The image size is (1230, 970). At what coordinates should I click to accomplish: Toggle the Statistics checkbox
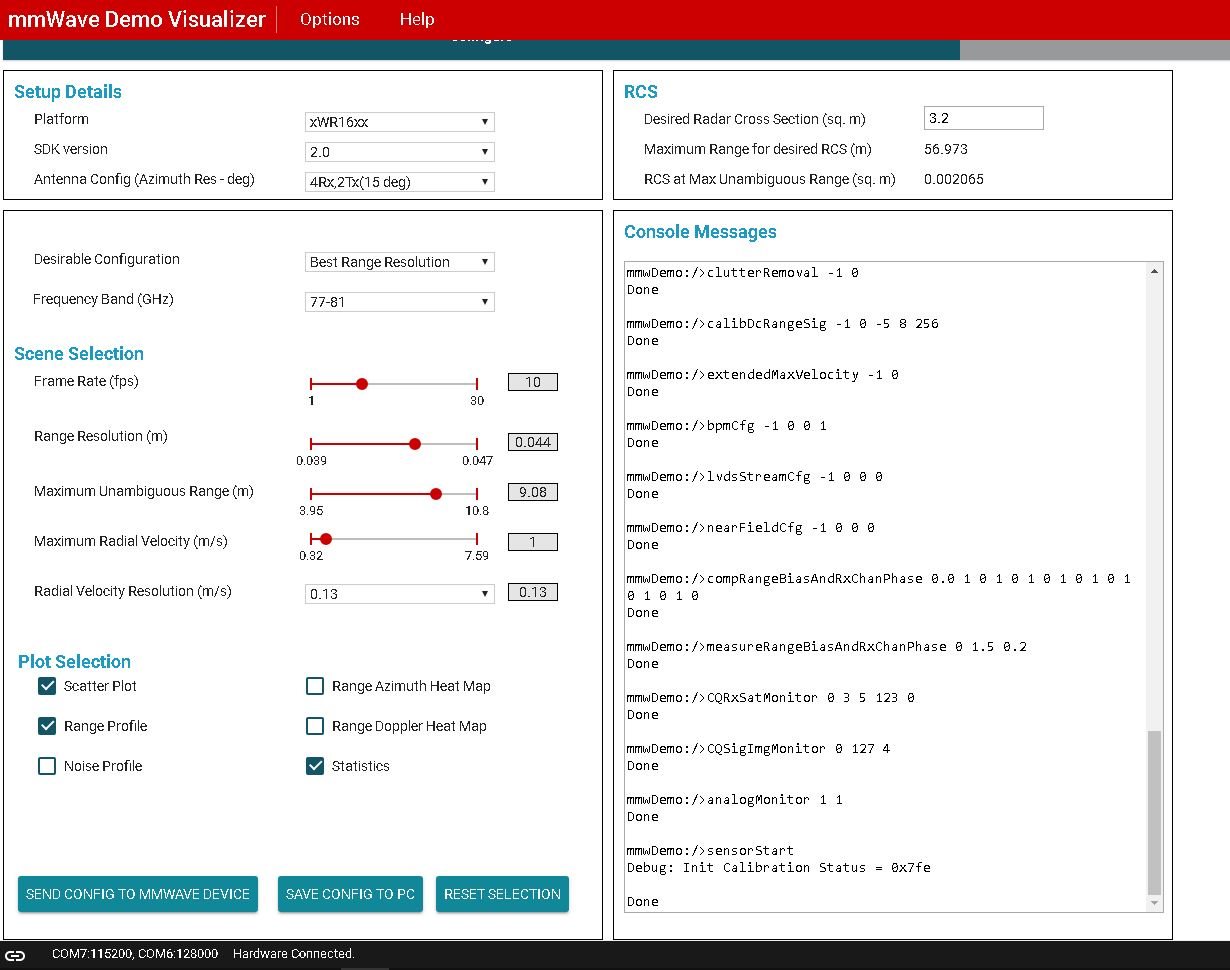(315, 766)
